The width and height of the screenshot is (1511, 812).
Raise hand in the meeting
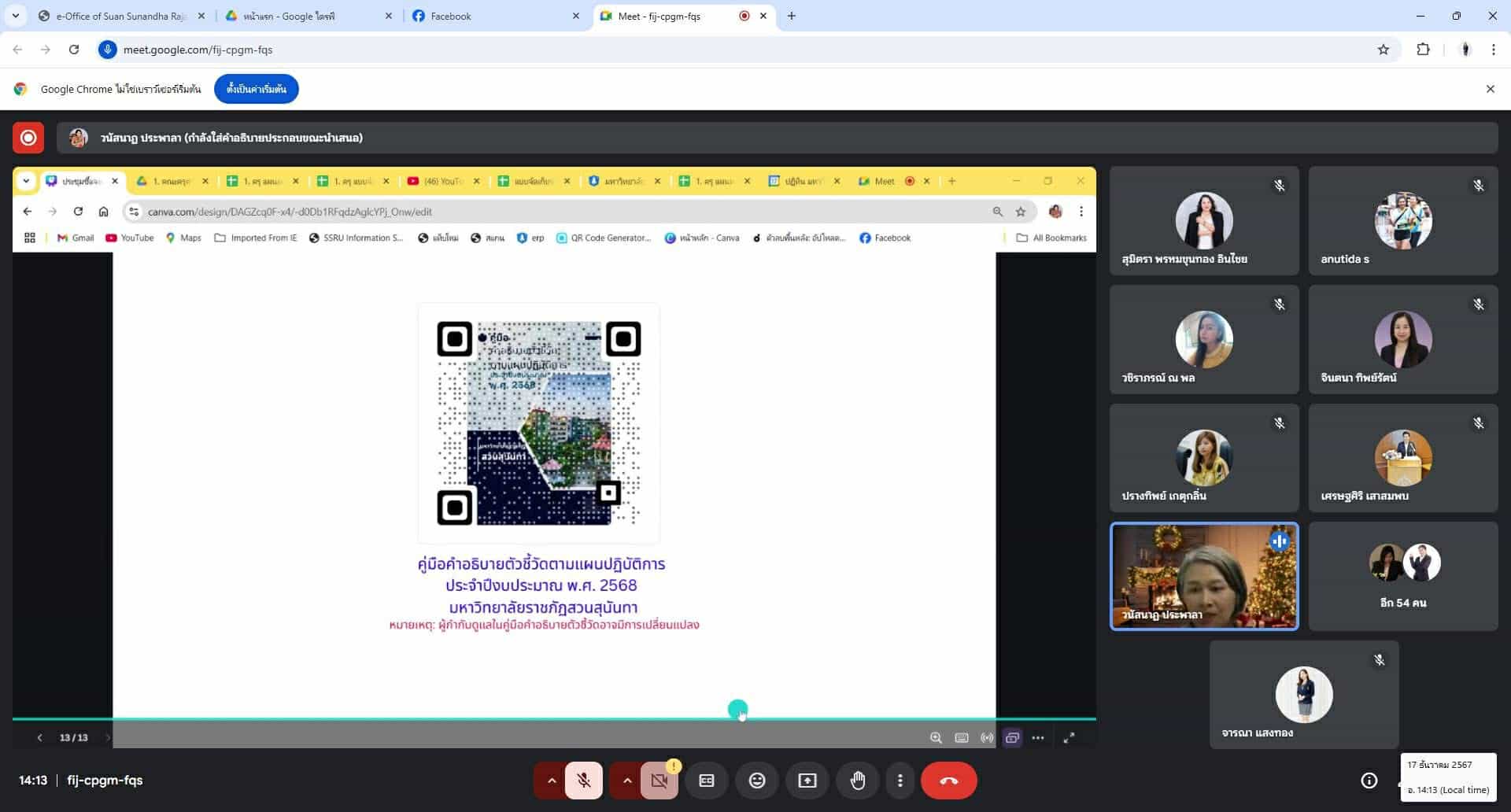(x=857, y=781)
